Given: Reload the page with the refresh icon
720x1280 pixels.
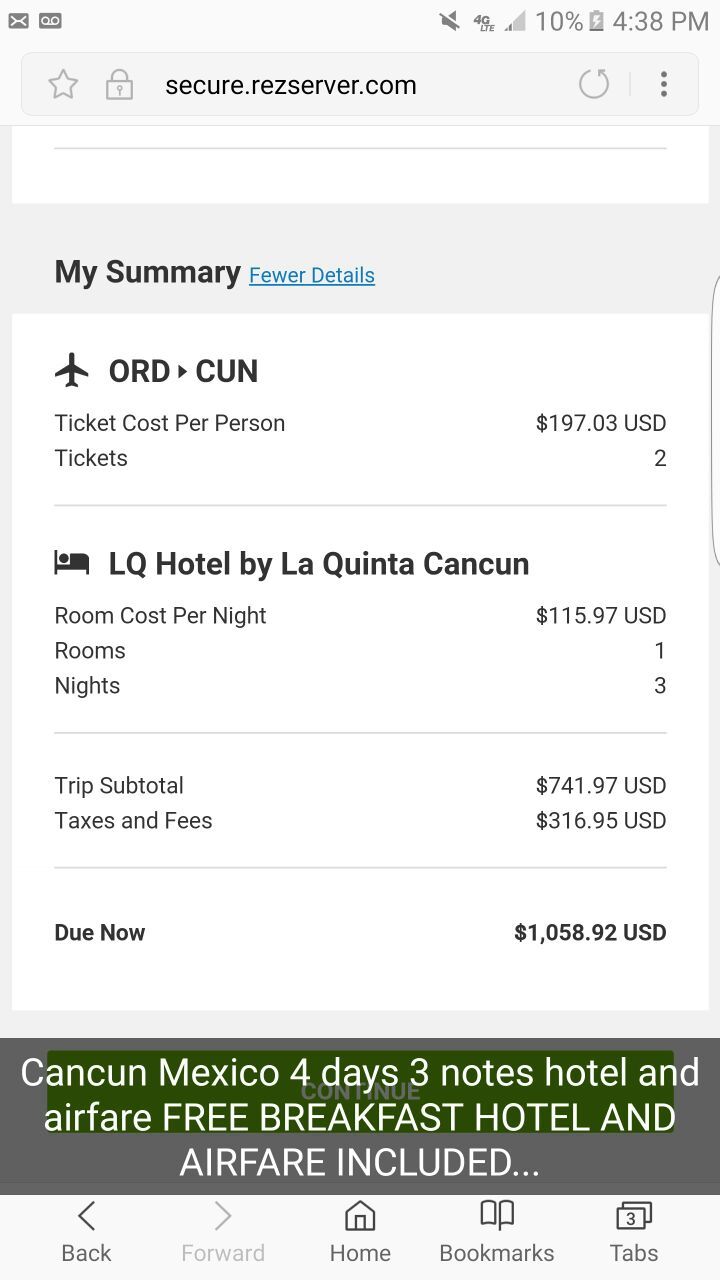Looking at the screenshot, I should click(x=594, y=84).
